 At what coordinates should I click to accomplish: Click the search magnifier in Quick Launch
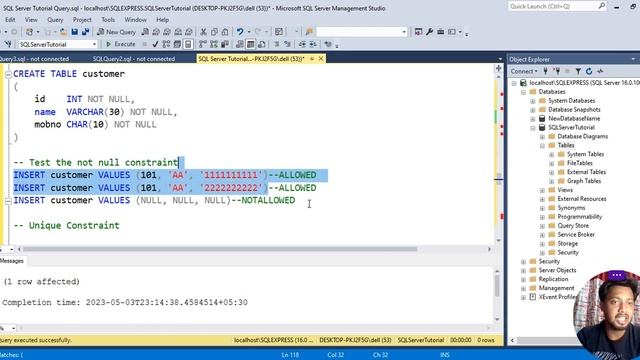coord(602,6)
